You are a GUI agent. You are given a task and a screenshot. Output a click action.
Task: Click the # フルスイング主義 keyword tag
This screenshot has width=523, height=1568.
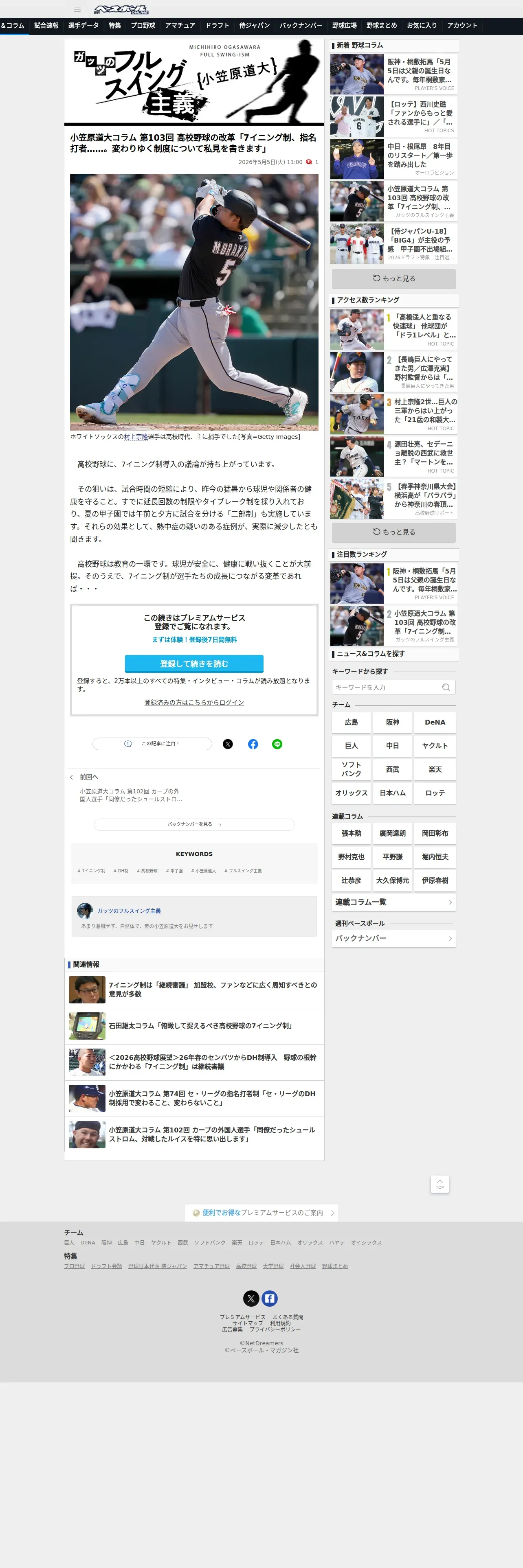[243, 871]
